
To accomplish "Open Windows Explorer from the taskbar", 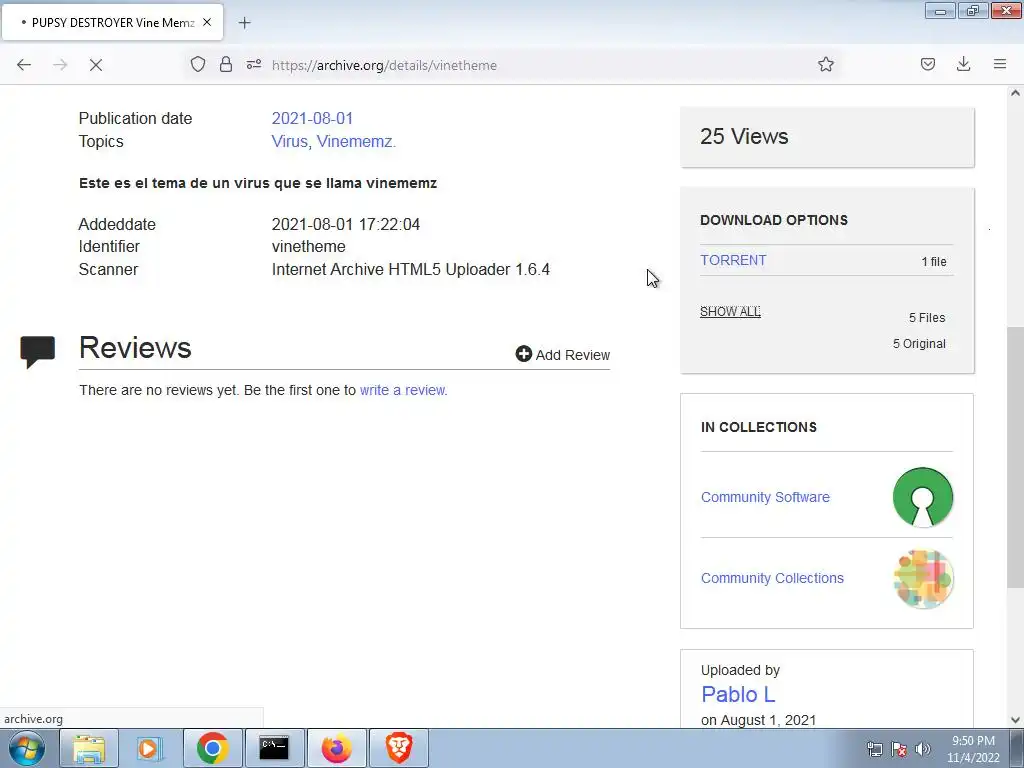I will tap(89, 748).
